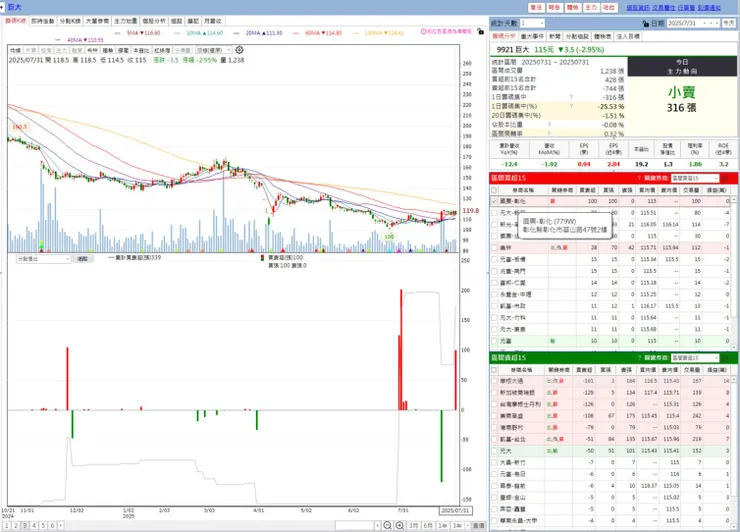Viewport: 740px width, 532px height.
Task: Select the 6月 time range button
Action: point(428,525)
